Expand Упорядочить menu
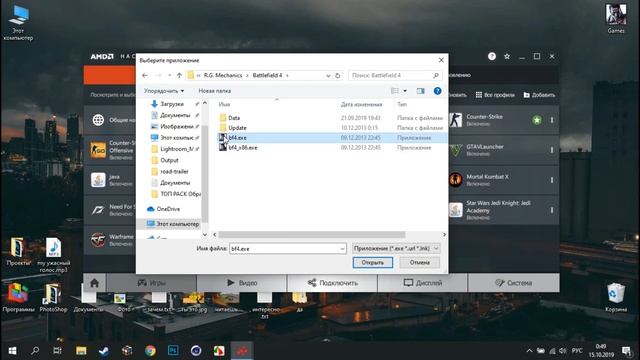This screenshot has height=360, width=640. (x=164, y=91)
